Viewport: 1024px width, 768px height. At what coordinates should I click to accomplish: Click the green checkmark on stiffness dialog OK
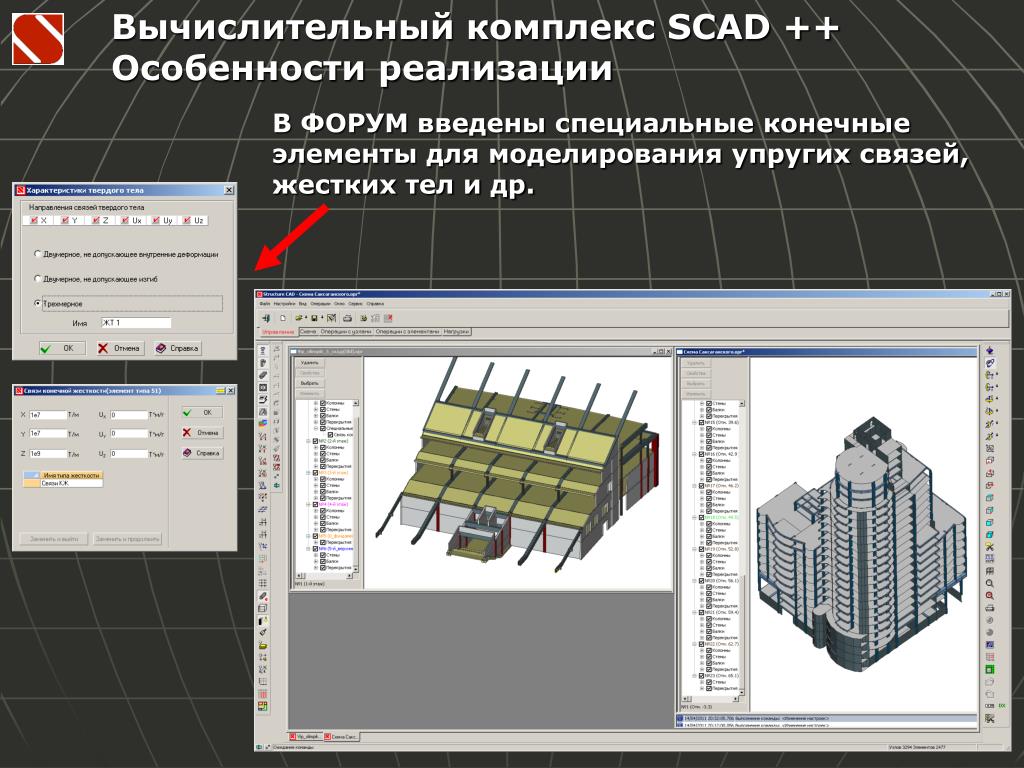[x=187, y=413]
